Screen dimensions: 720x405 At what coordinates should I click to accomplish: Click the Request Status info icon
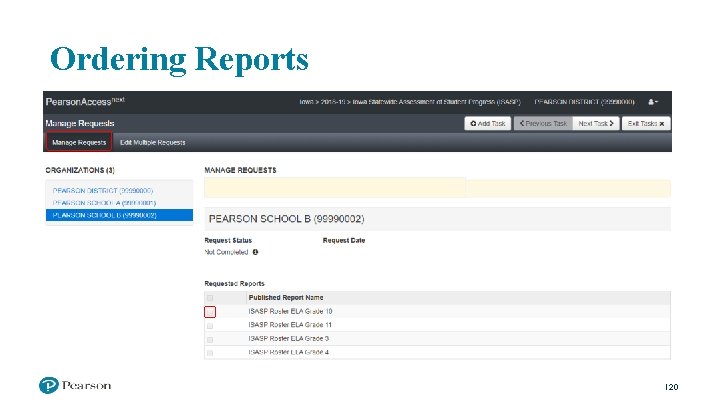coord(255,252)
